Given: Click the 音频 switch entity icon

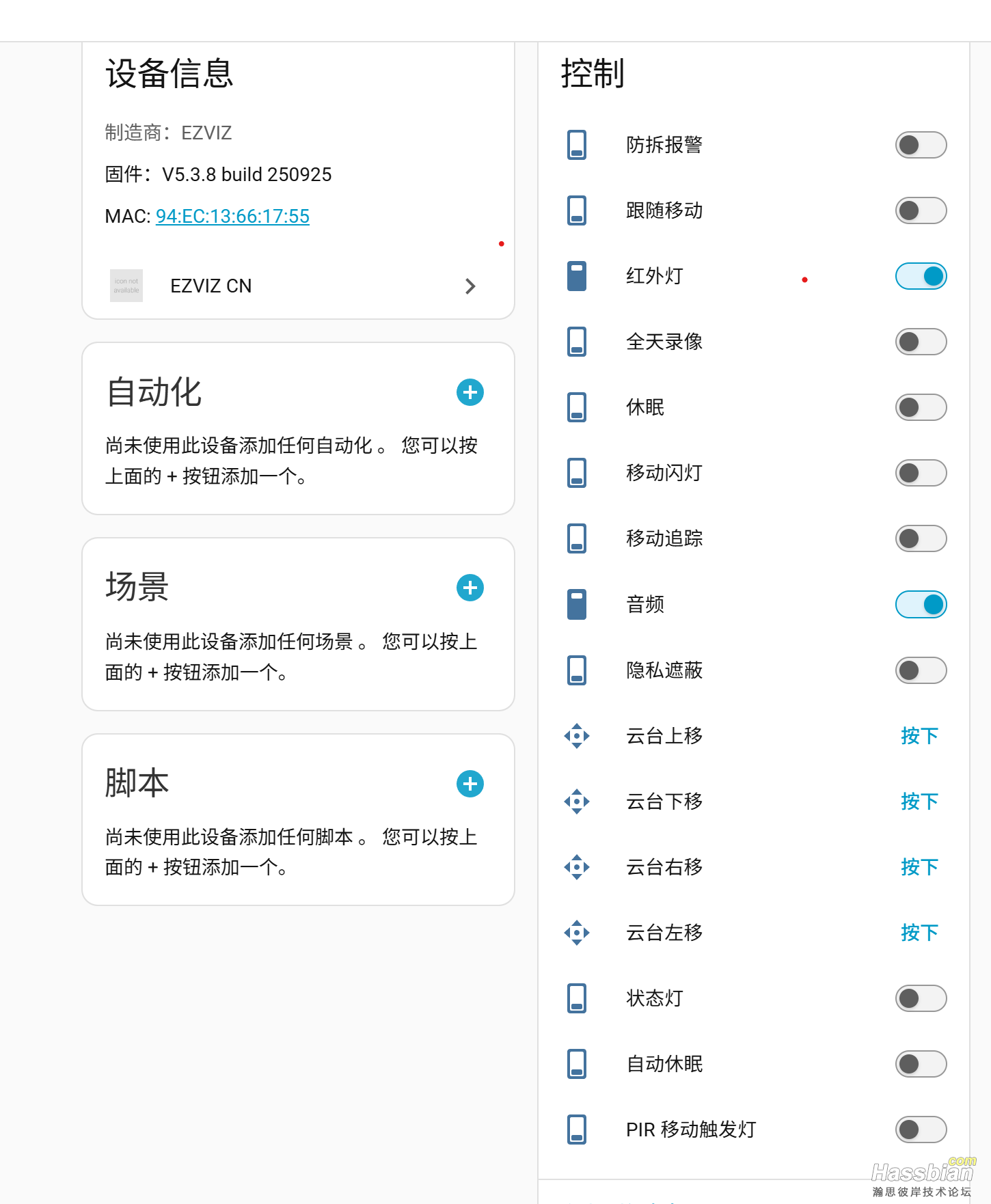Looking at the screenshot, I should coord(577,604).
